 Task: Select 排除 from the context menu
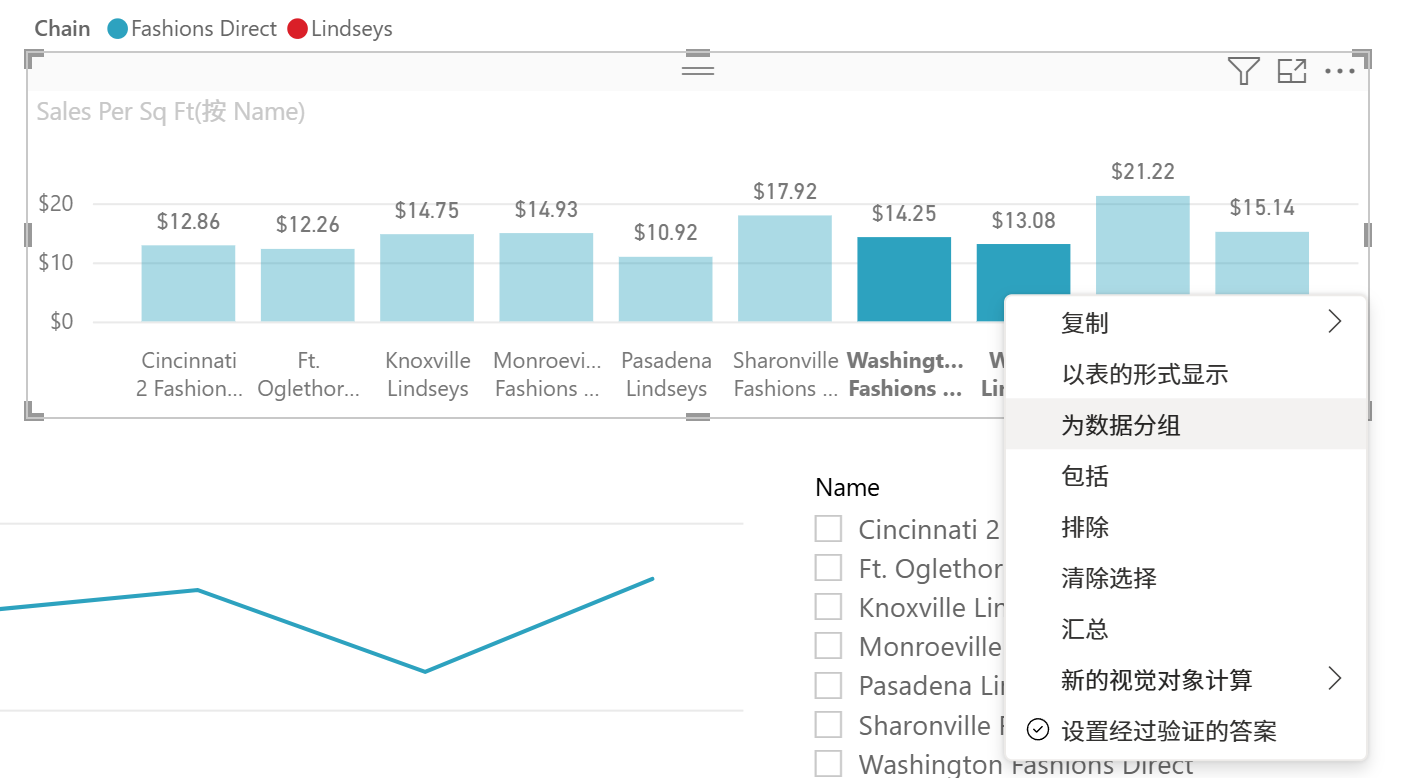coord(1185,526)
